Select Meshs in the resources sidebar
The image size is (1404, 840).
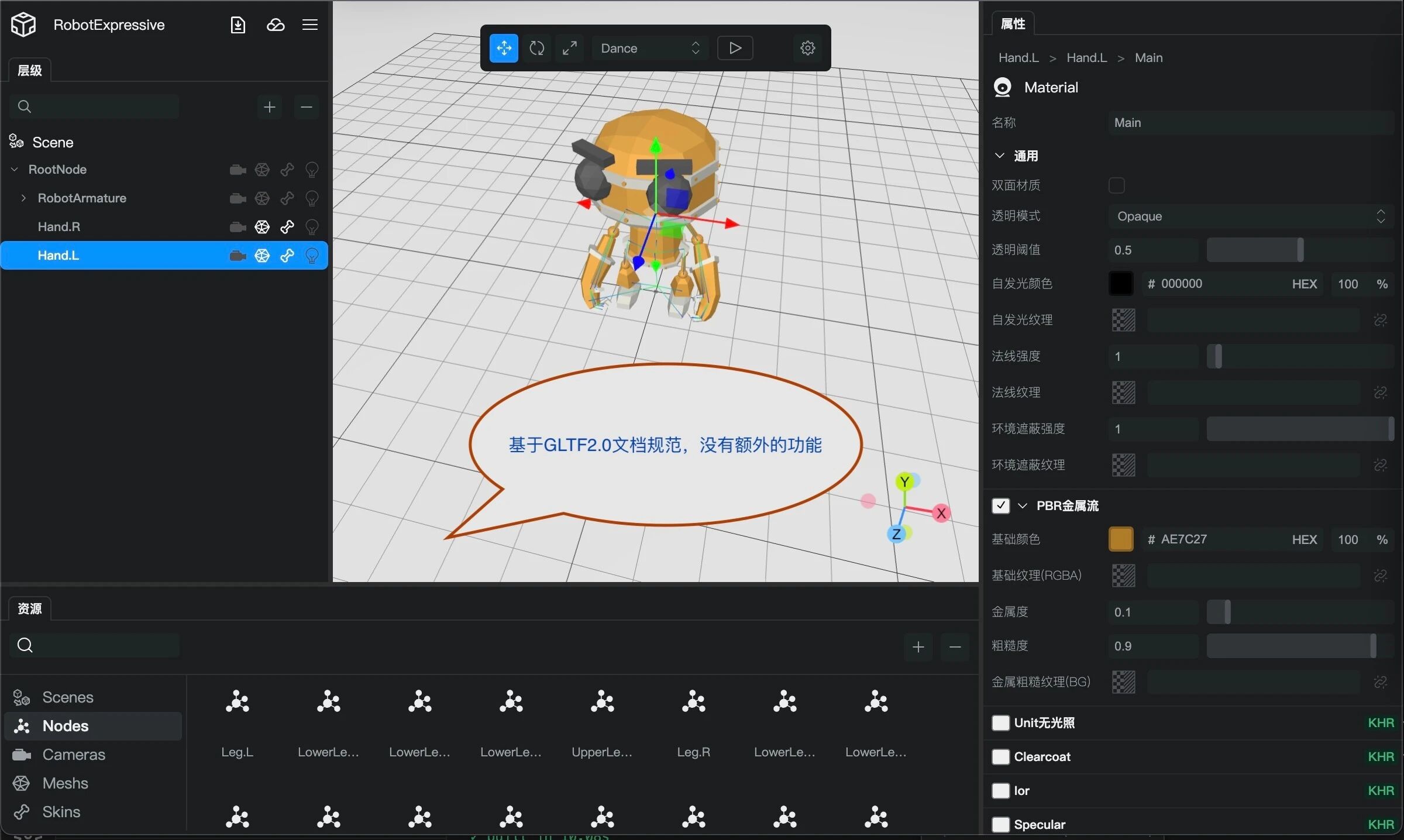(x=65, y=783)
